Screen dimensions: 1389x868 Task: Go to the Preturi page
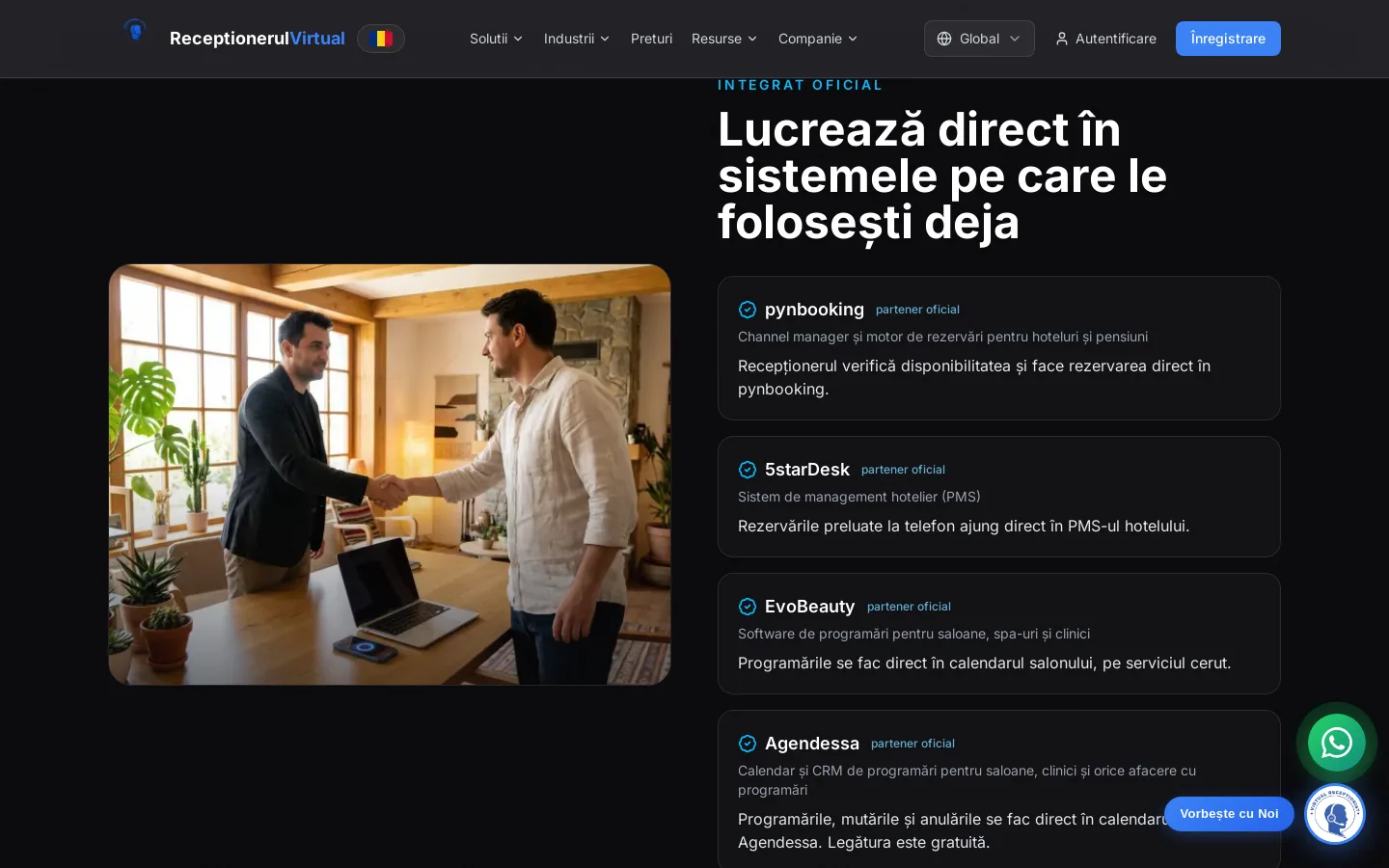651,39
